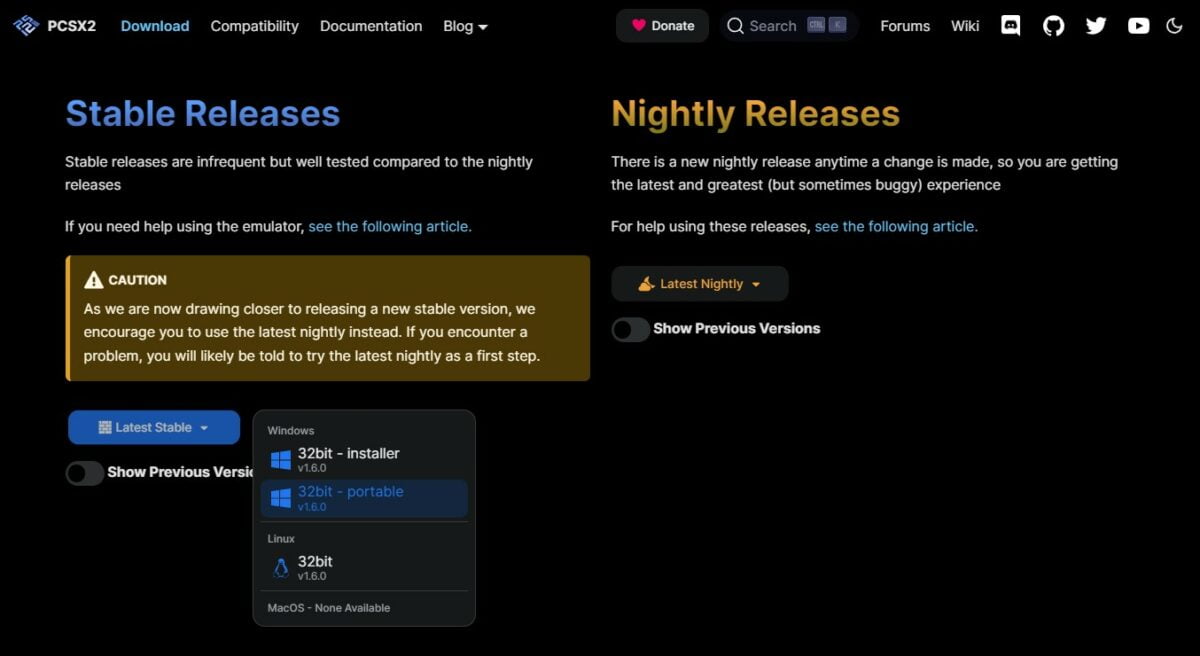
Task: Click the 'Linux' section label
Action: pos(281,539)
